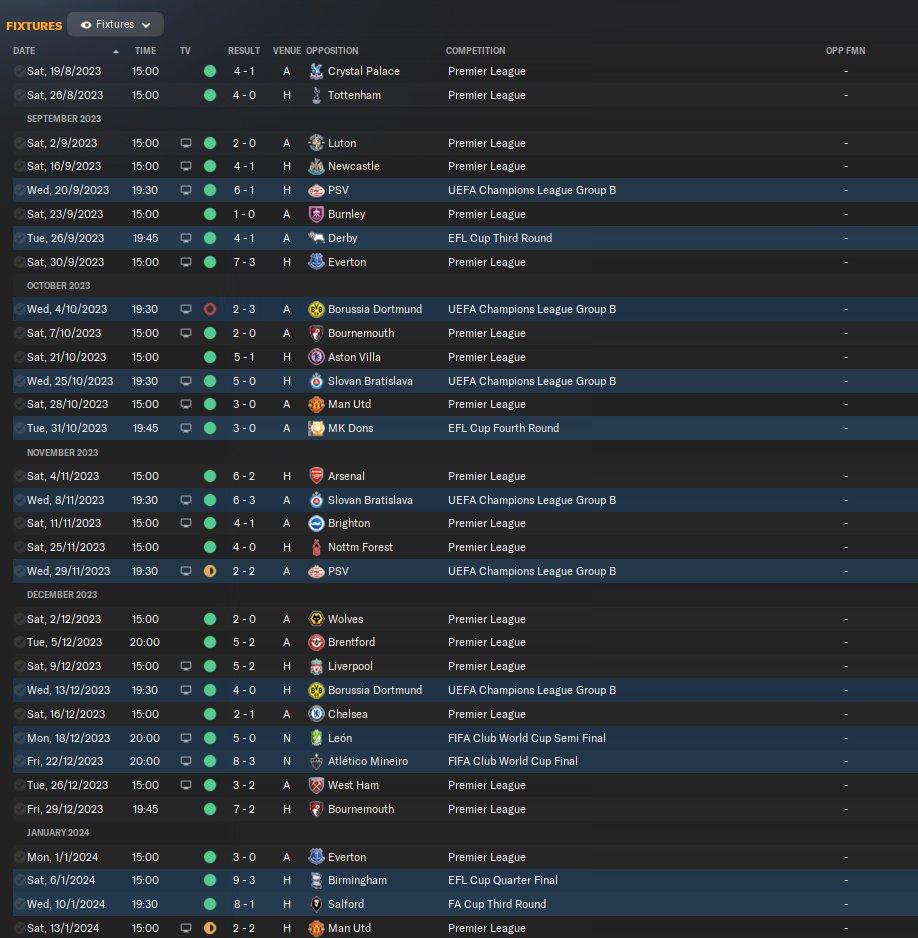918x938 pixels.
Task: Click the Aston Villa club badge
Action: coord(316,357)
